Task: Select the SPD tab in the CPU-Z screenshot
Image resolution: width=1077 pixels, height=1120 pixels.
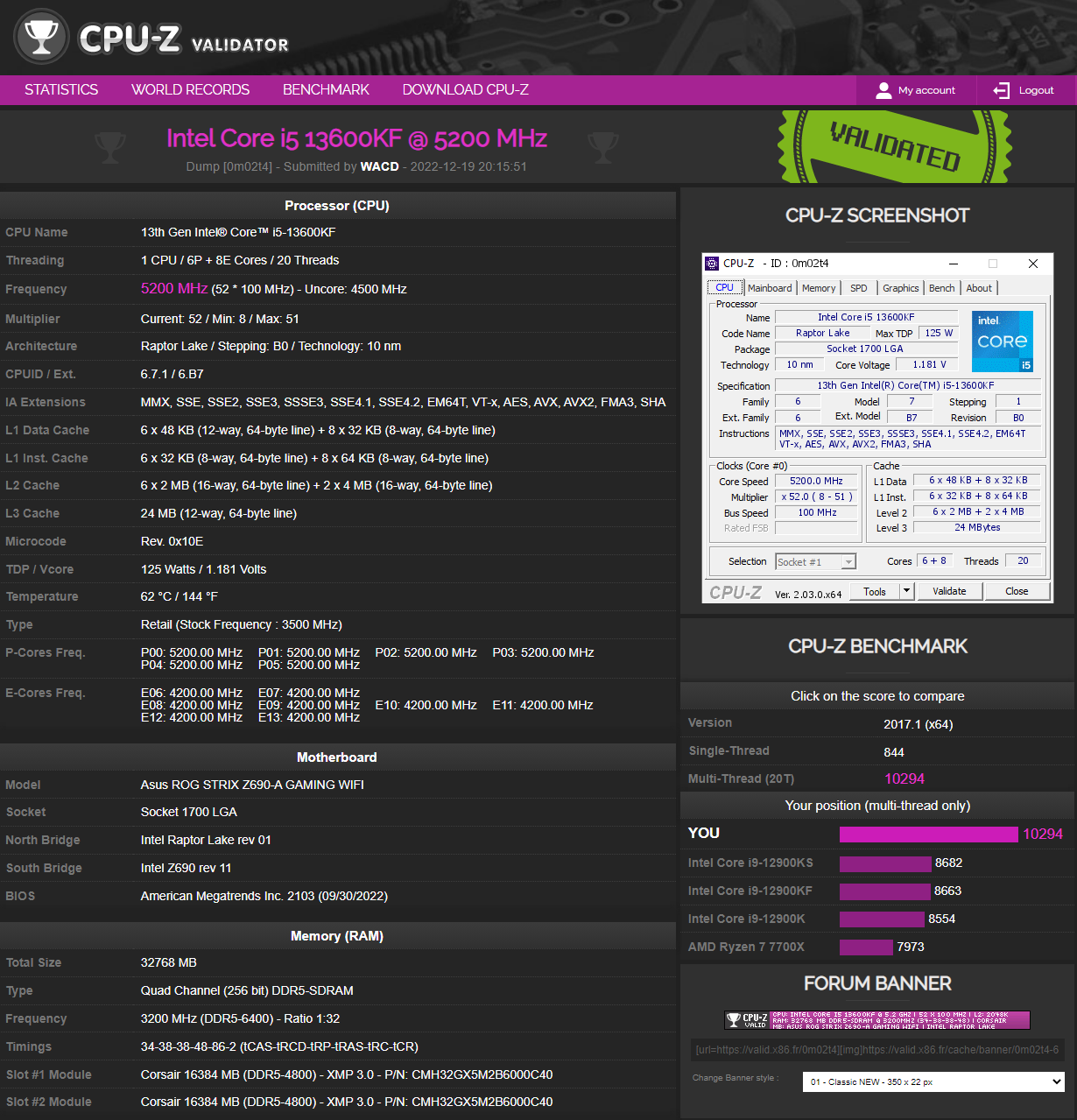Action: [x=859, y=288]
